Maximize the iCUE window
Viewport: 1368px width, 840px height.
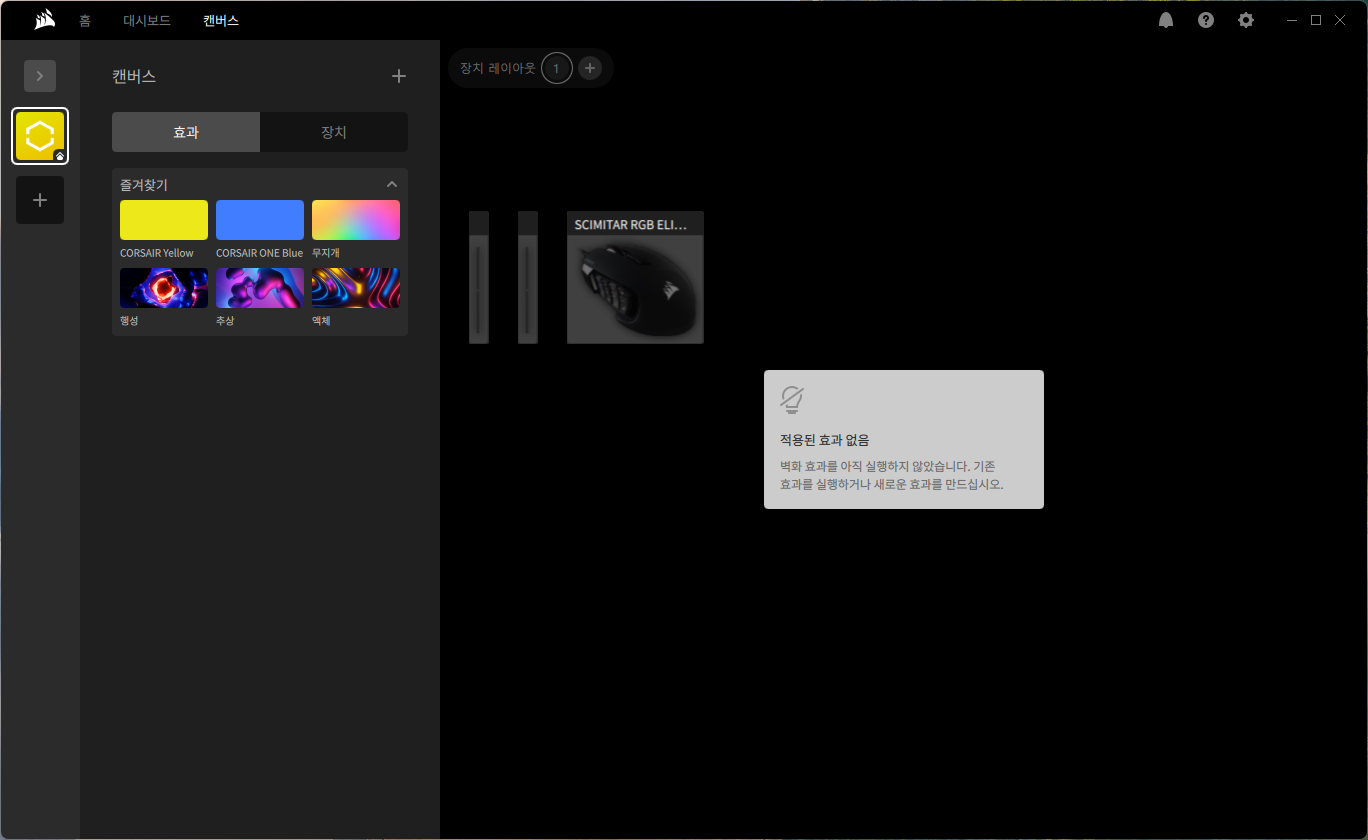click(x=1316, y=20)
